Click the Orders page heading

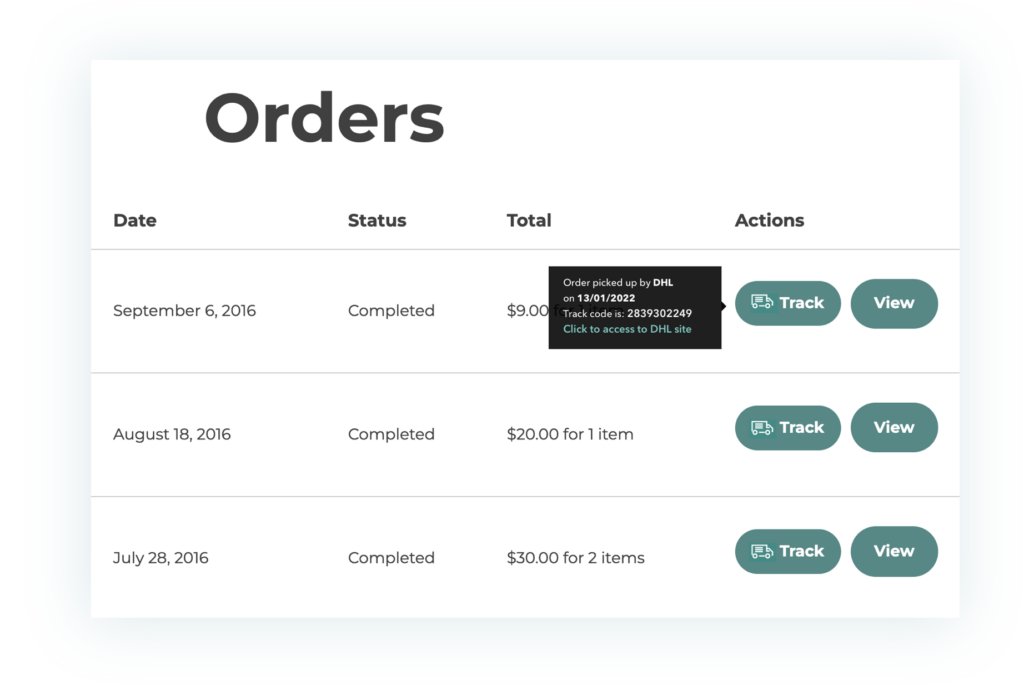pyautogui.click(x=324, y=119)
